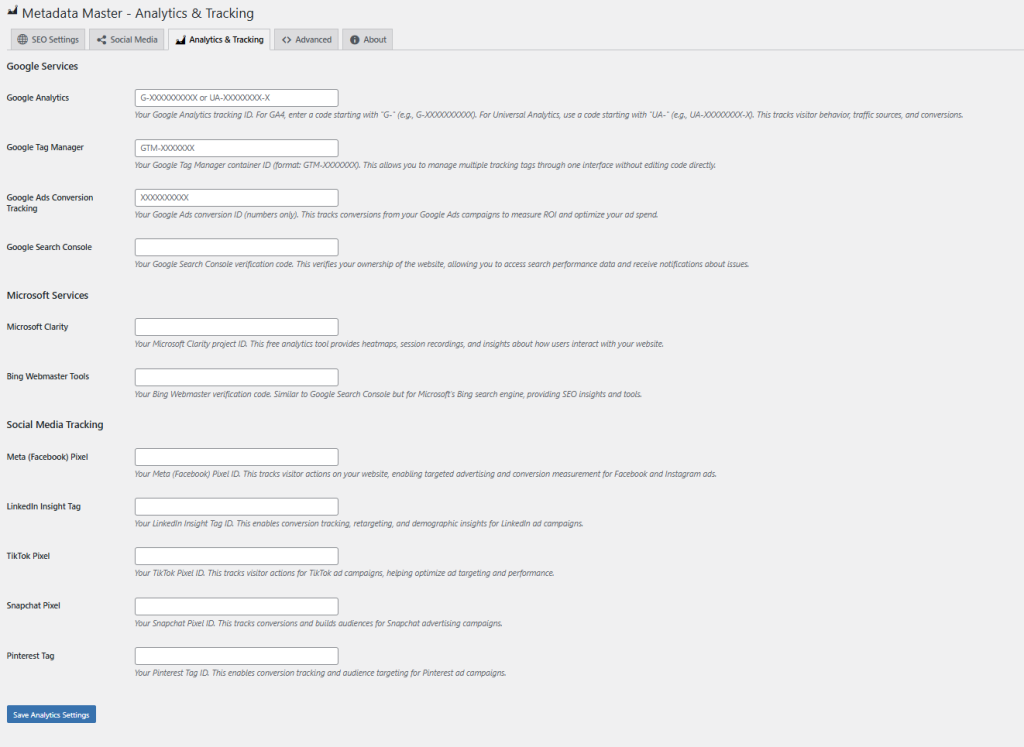Click the Pinterest Tag input field
1024x747 pixels.
point(236,656)
